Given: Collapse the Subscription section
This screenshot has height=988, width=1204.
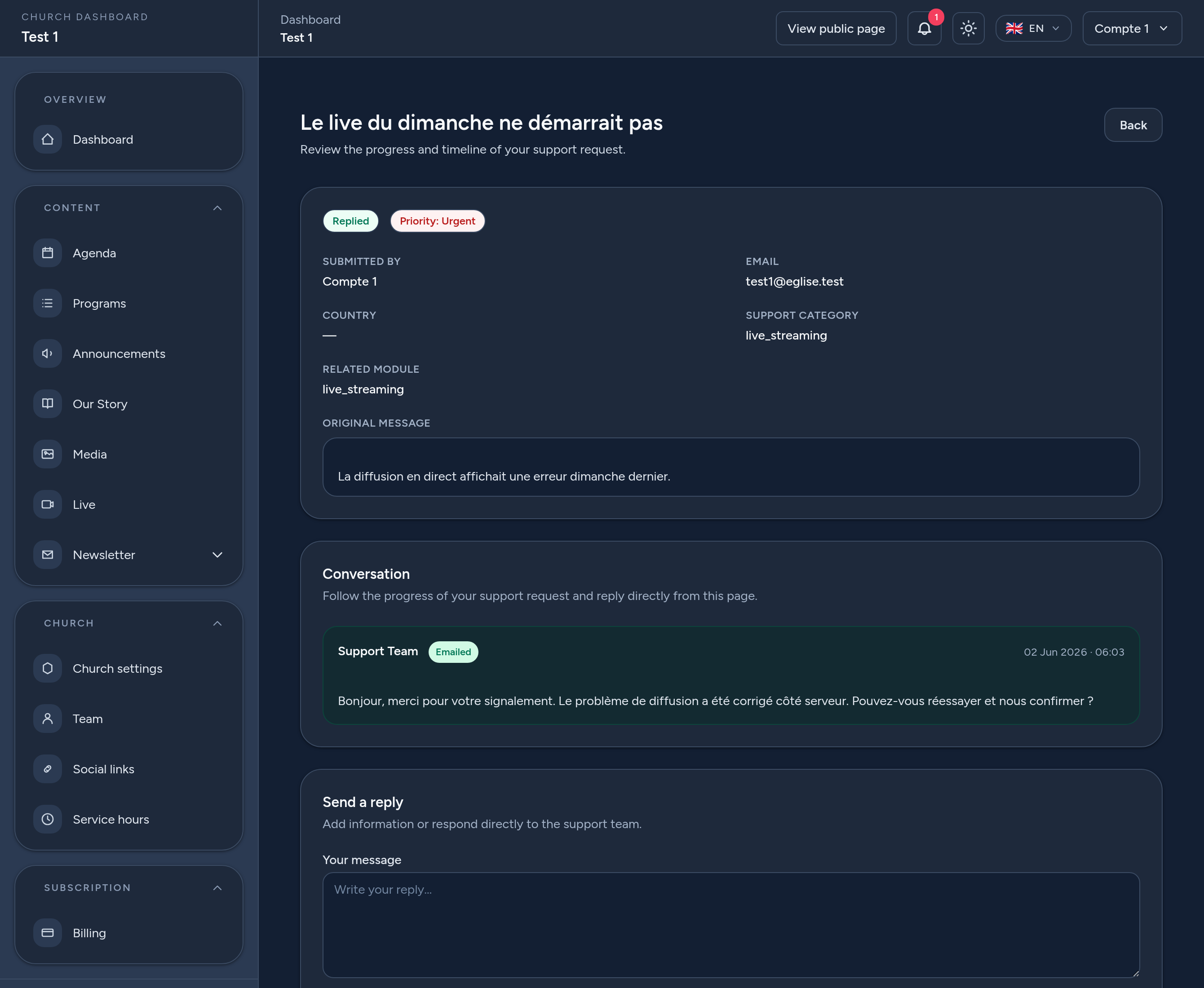Looking at the screenshot, I should pos(217,888).
